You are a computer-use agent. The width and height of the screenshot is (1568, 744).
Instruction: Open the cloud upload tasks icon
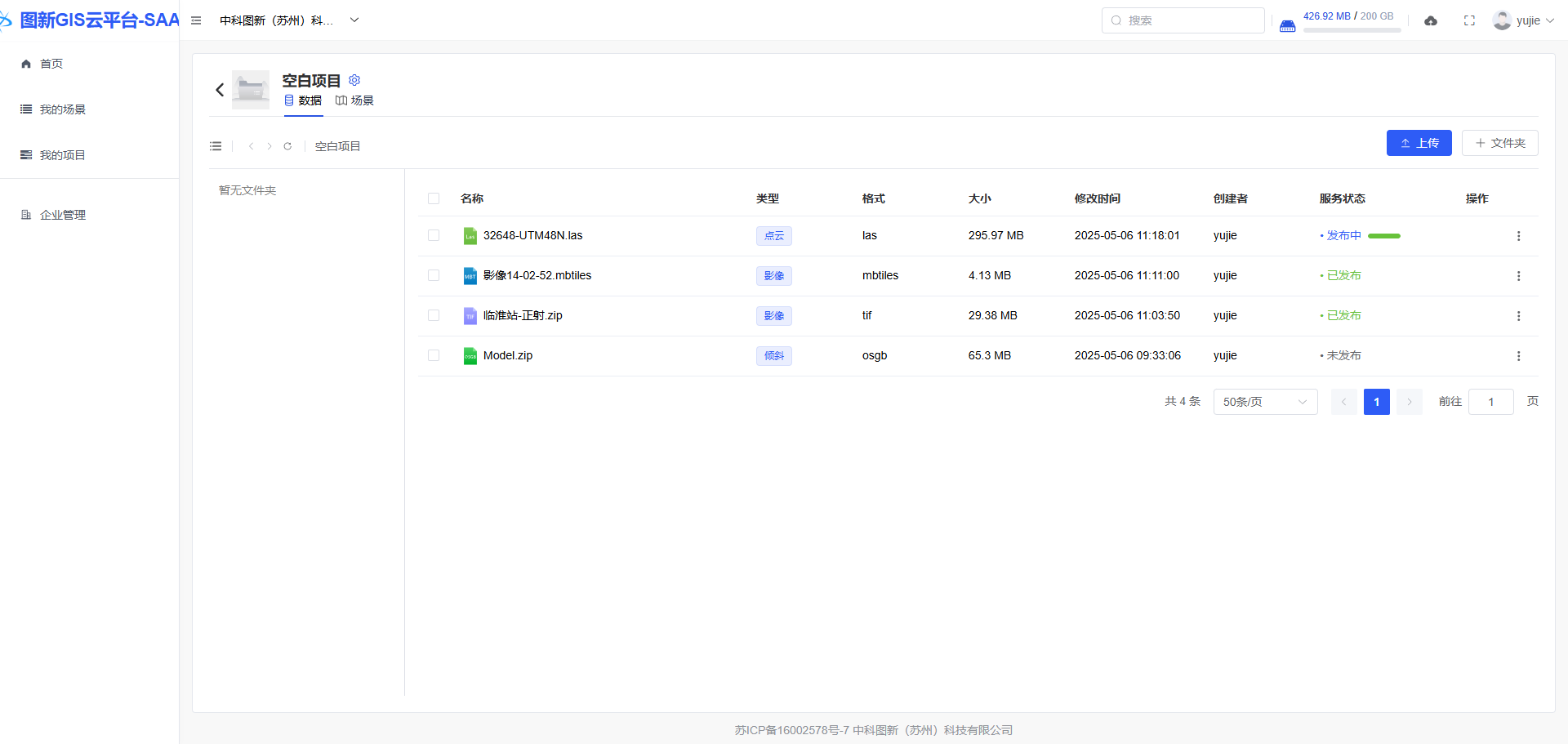[1431, 20]
